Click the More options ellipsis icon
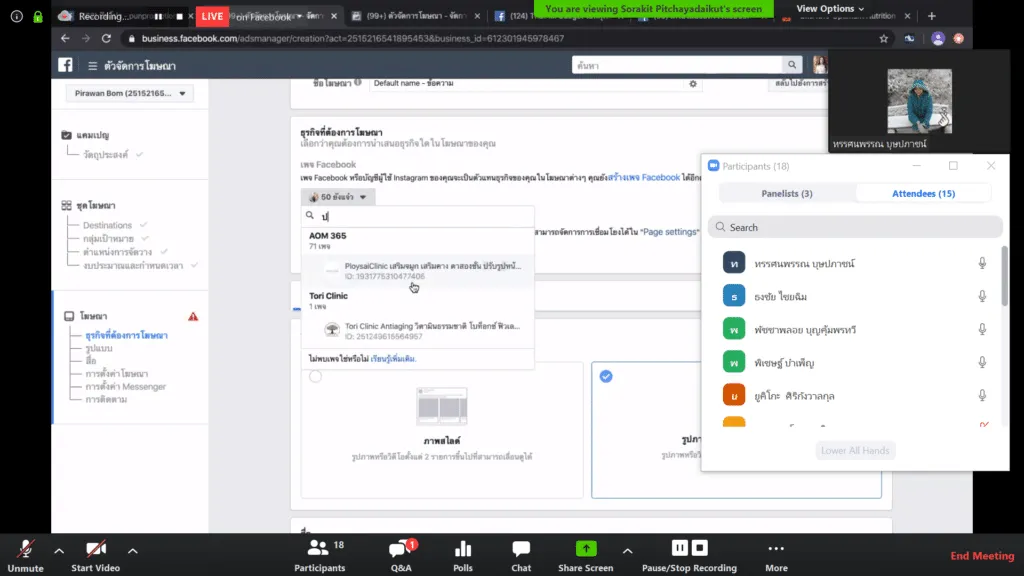Screen dimensions: 1024x576 pyautogui.click(x=776, y=549)
